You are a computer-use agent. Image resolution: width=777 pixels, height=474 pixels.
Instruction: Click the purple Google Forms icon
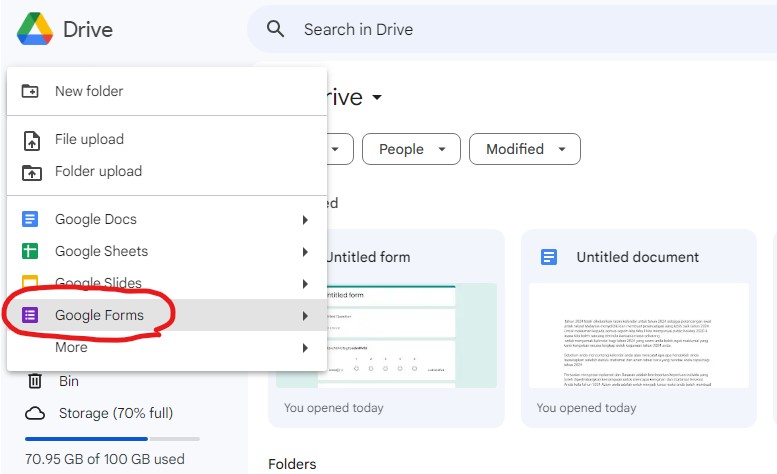pyautogui.click(x=31, y=316)
